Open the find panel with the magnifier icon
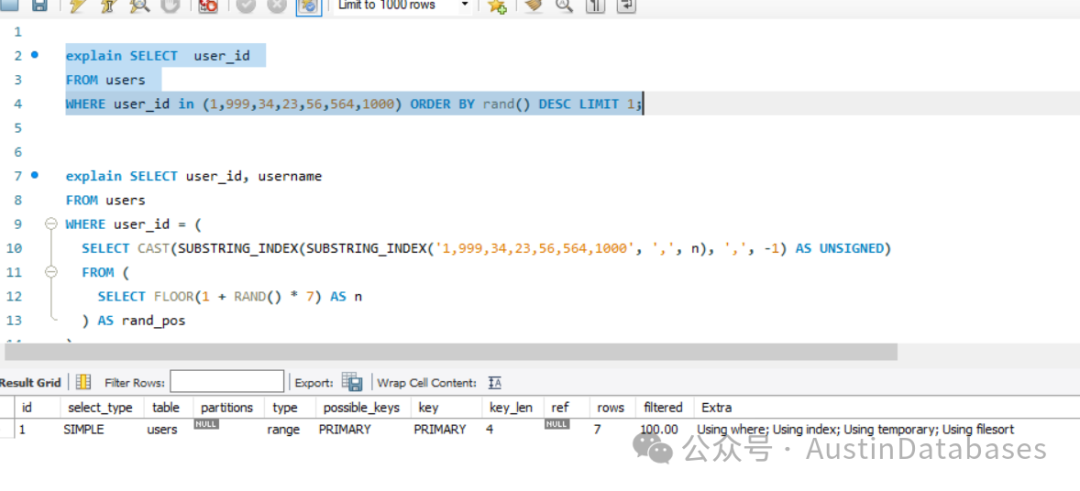 pos(564,6)
